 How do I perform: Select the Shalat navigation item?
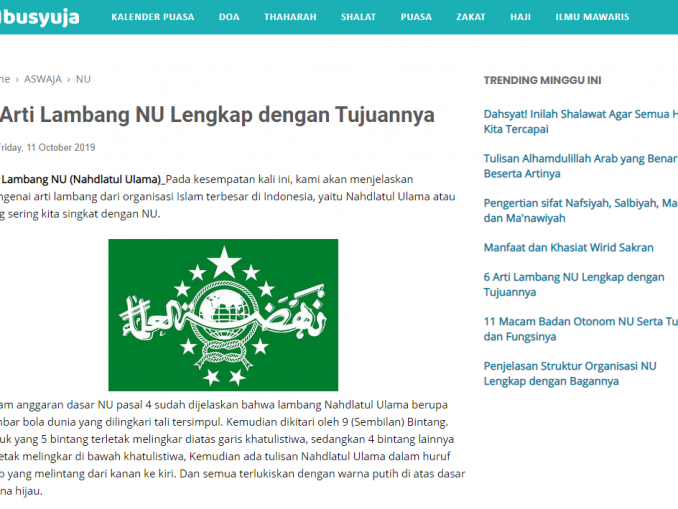tap(358, 17)
